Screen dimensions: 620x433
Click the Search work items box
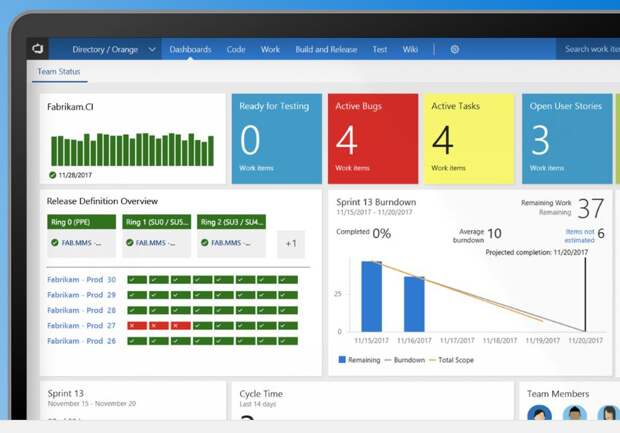click(x=588, y=49)
